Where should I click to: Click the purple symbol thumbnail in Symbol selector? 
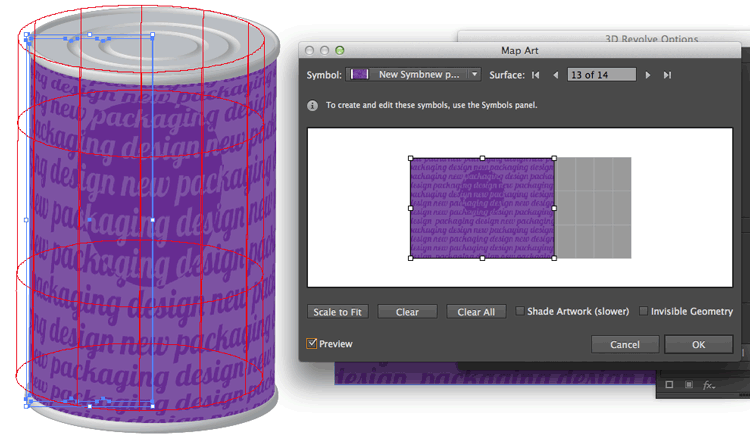tap(358, 74)
